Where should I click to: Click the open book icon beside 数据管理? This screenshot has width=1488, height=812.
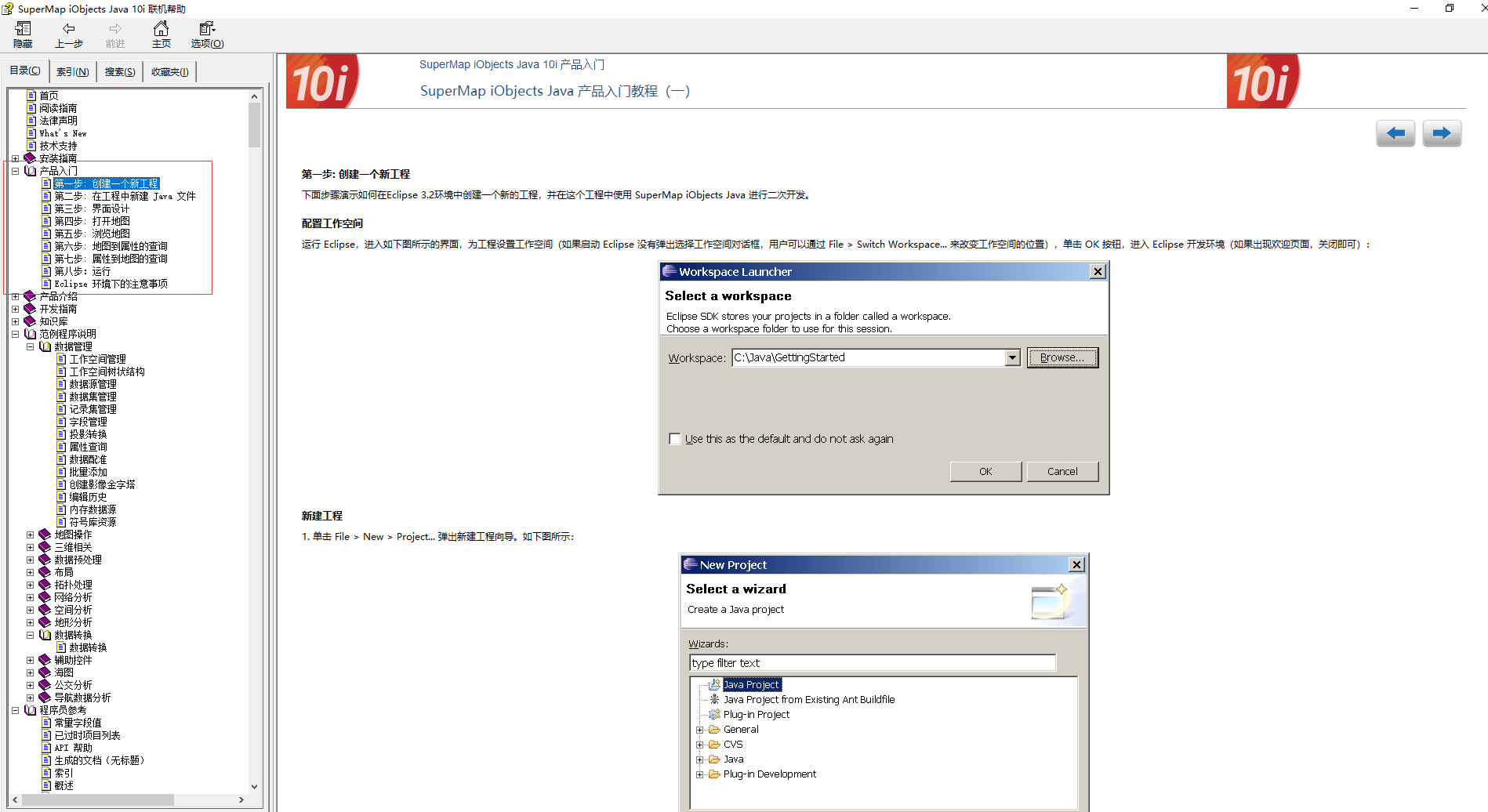point(45,346)
